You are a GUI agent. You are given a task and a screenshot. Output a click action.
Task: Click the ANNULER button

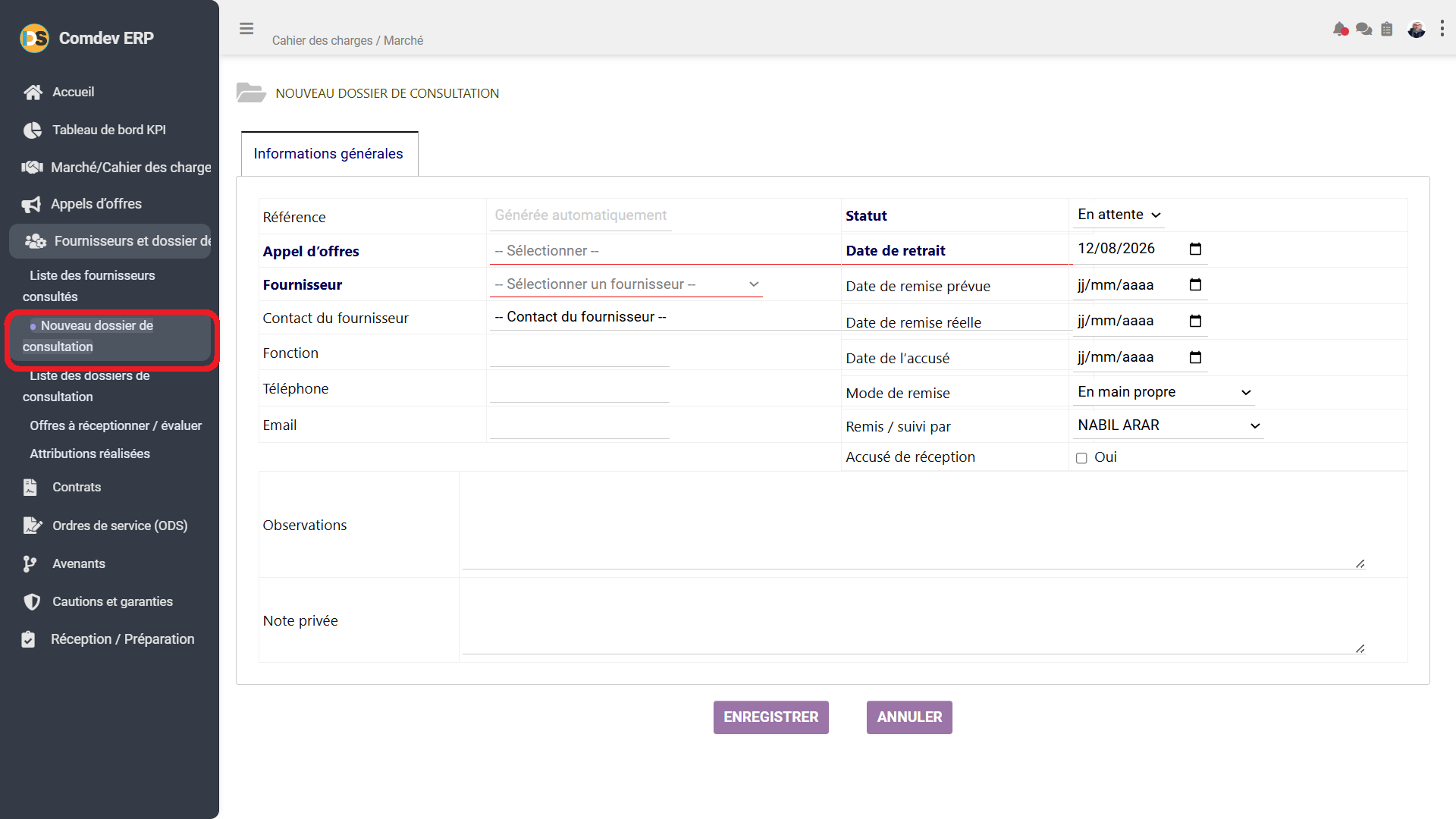pyautogui.click(x=909, y=717)
